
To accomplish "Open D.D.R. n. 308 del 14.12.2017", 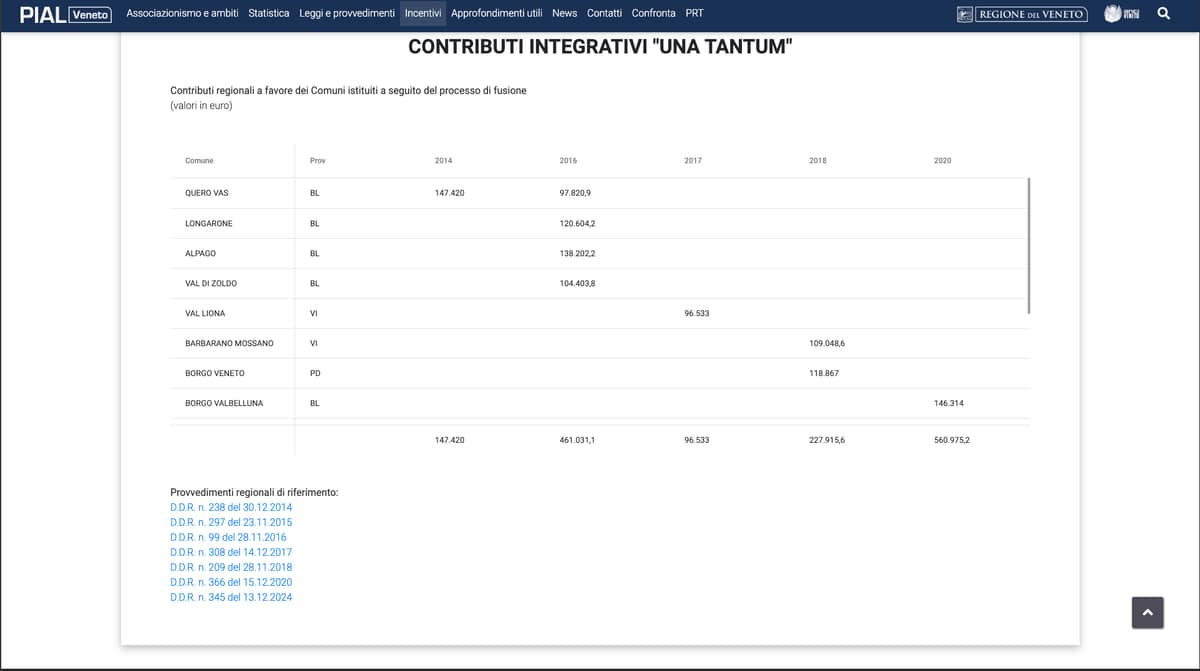I will click(231, 552).
